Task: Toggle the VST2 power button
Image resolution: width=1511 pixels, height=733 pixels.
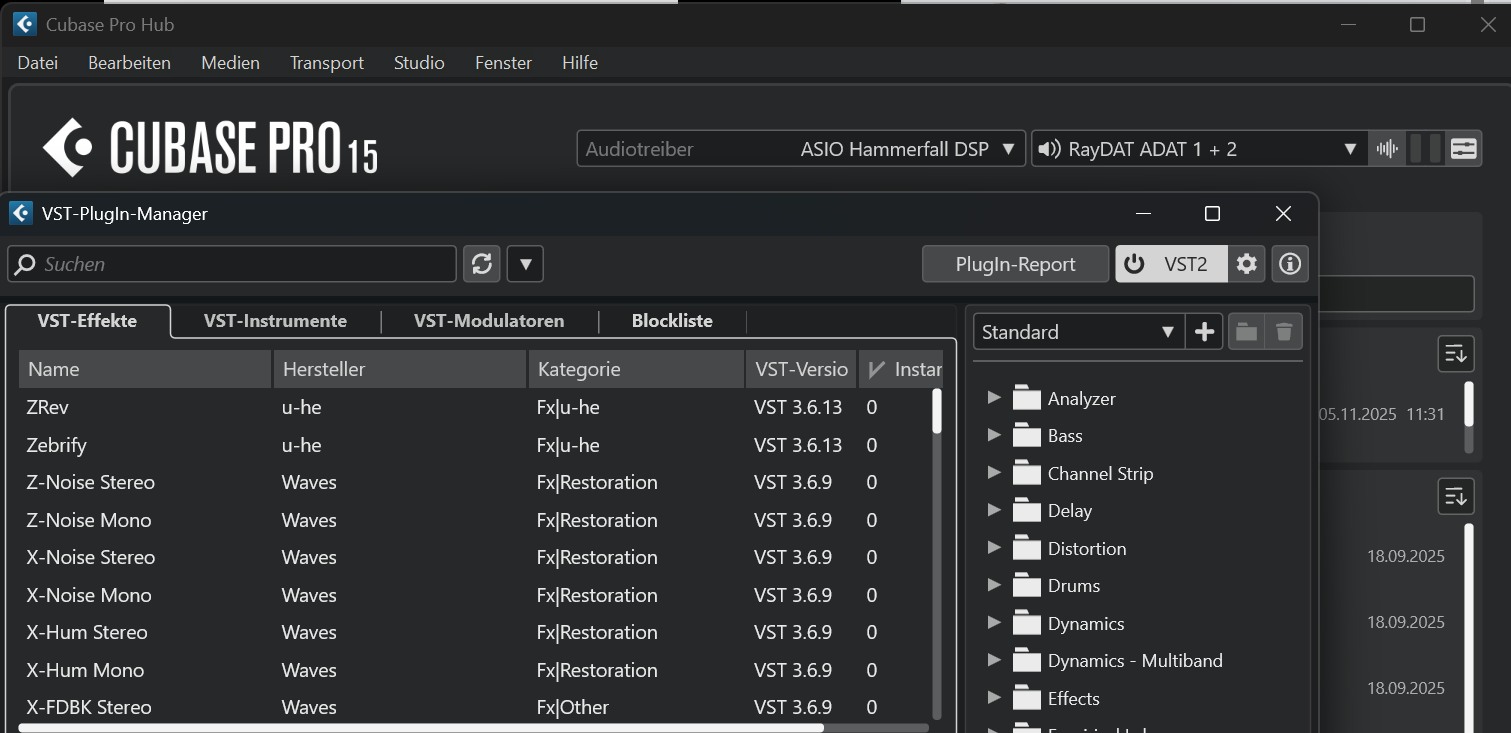Action: (x=1134, y=264)
